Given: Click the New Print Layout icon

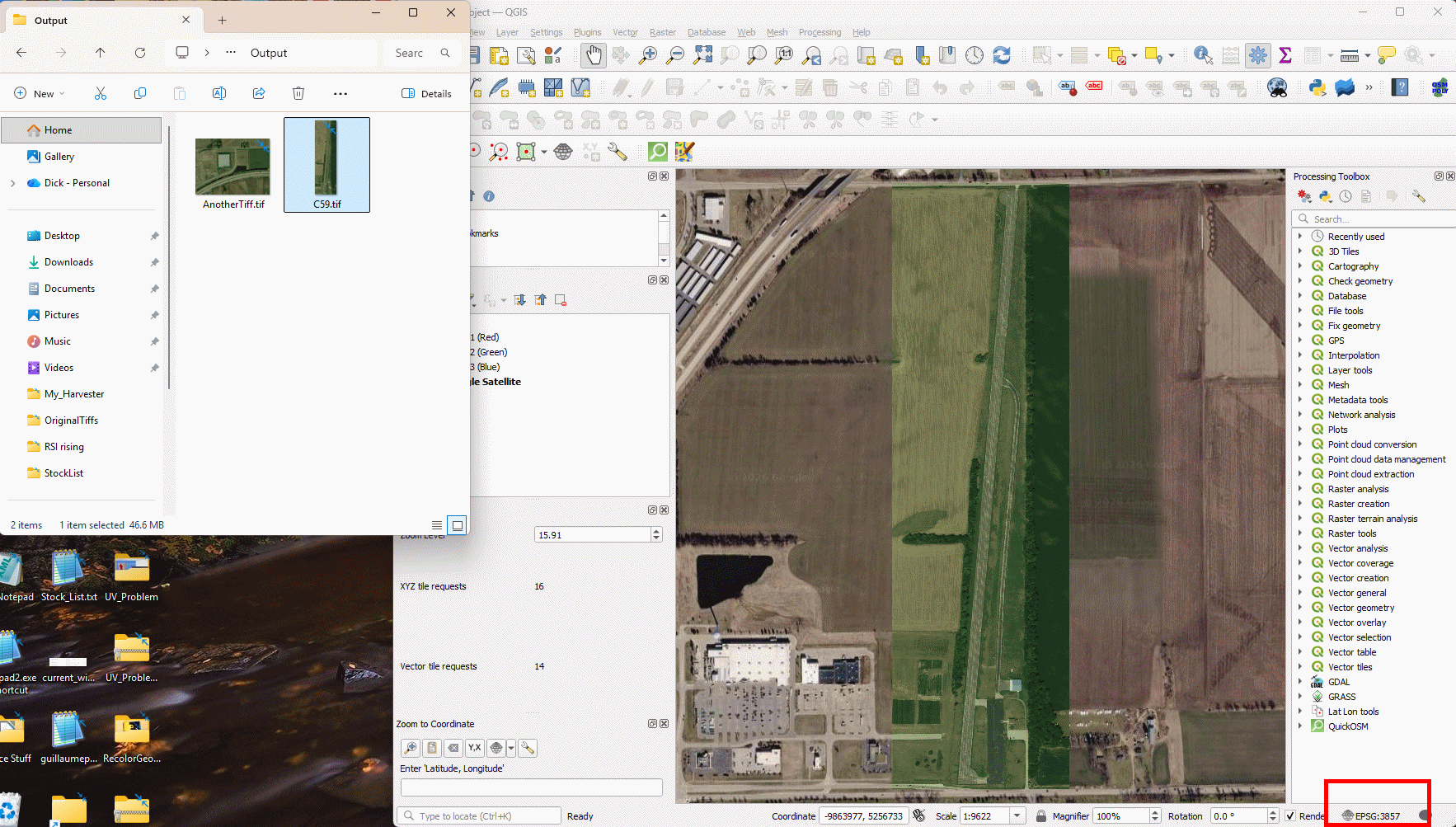Looking at the screenshot, I should (x=499, y=55).
